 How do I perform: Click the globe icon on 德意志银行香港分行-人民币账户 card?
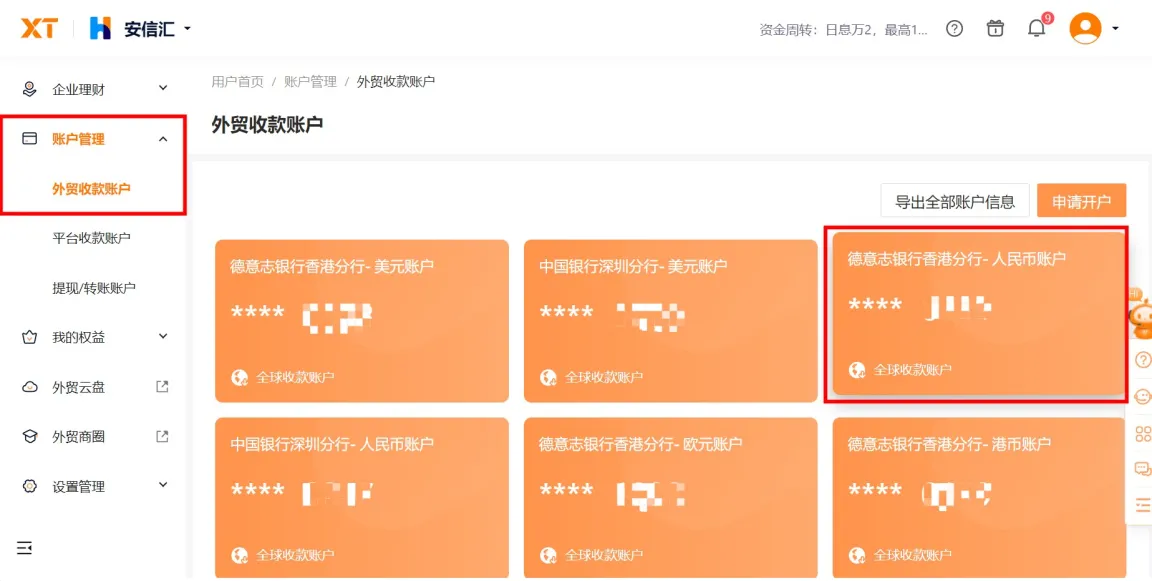[x=857, y=369]
